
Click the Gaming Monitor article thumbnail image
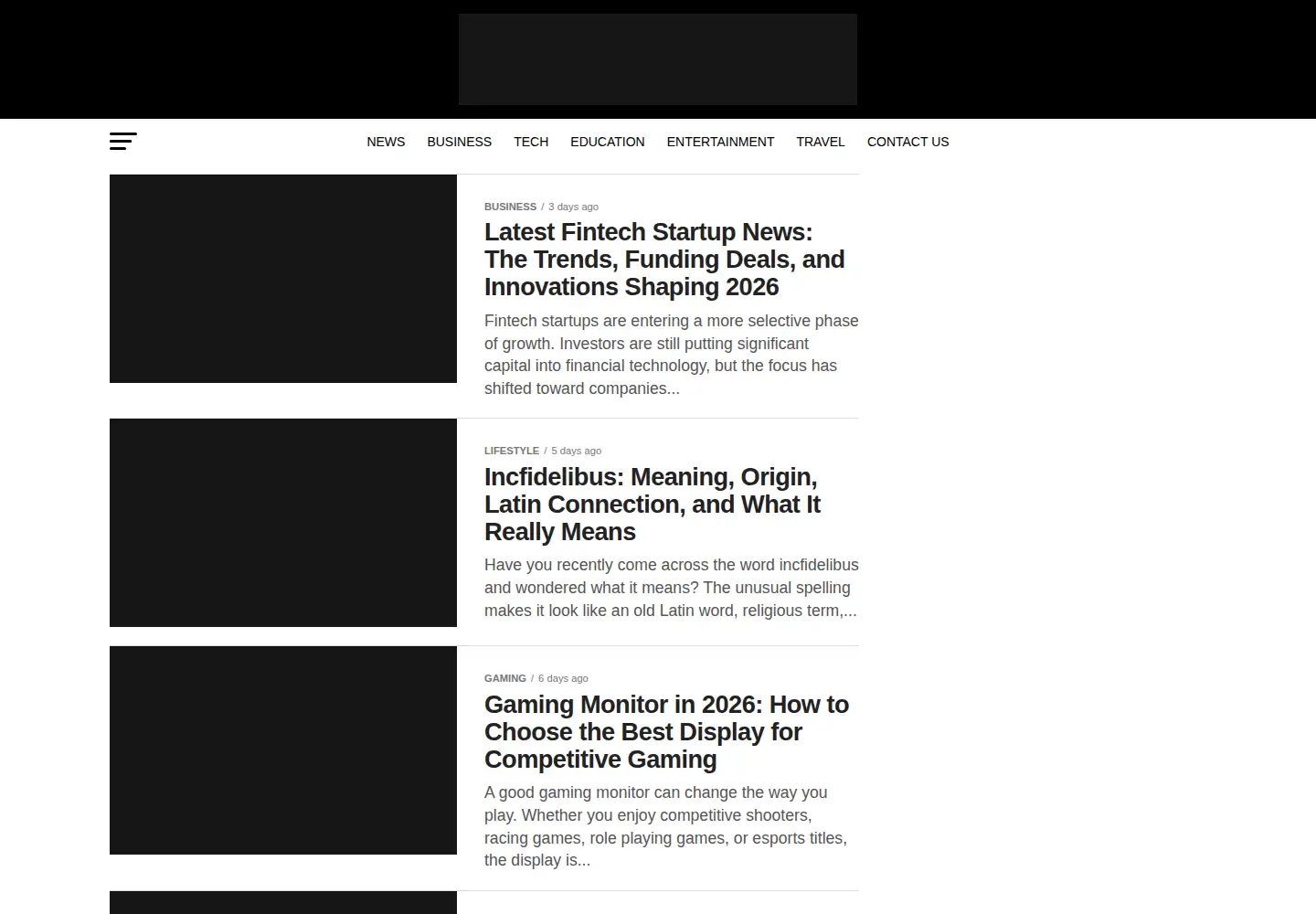click(283, 750)
